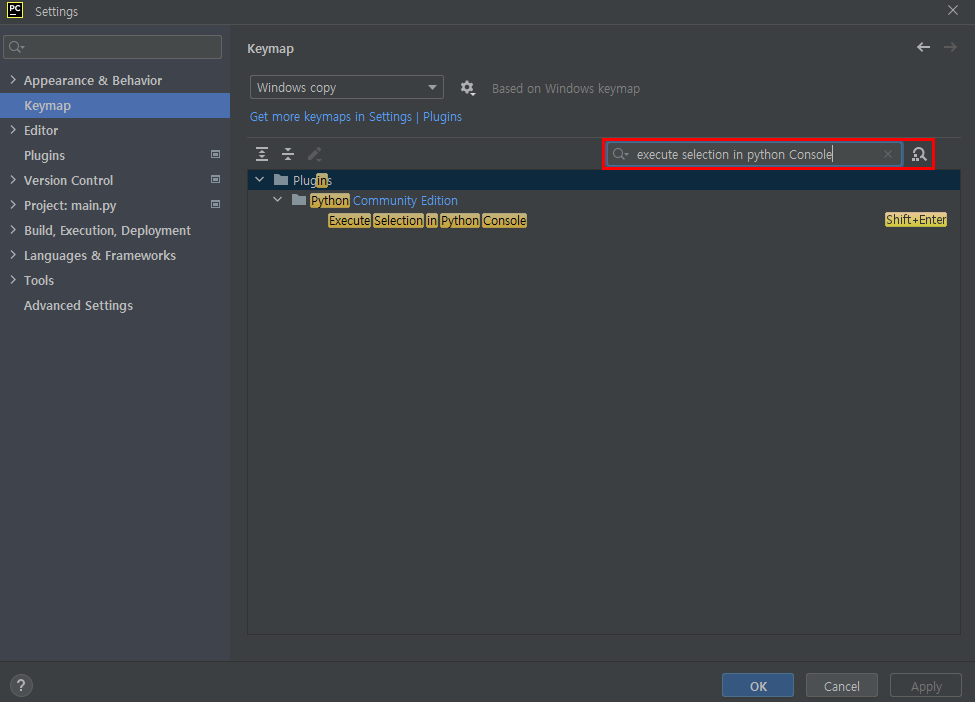Open Get more keymaps in Settings link

click(356, 117)
